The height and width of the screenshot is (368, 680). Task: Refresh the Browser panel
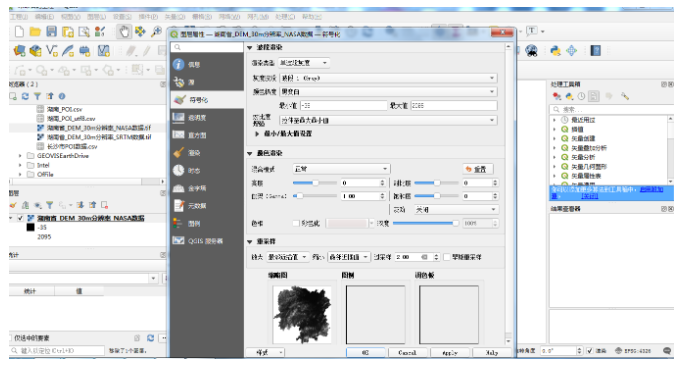click(x=25, y=96)
